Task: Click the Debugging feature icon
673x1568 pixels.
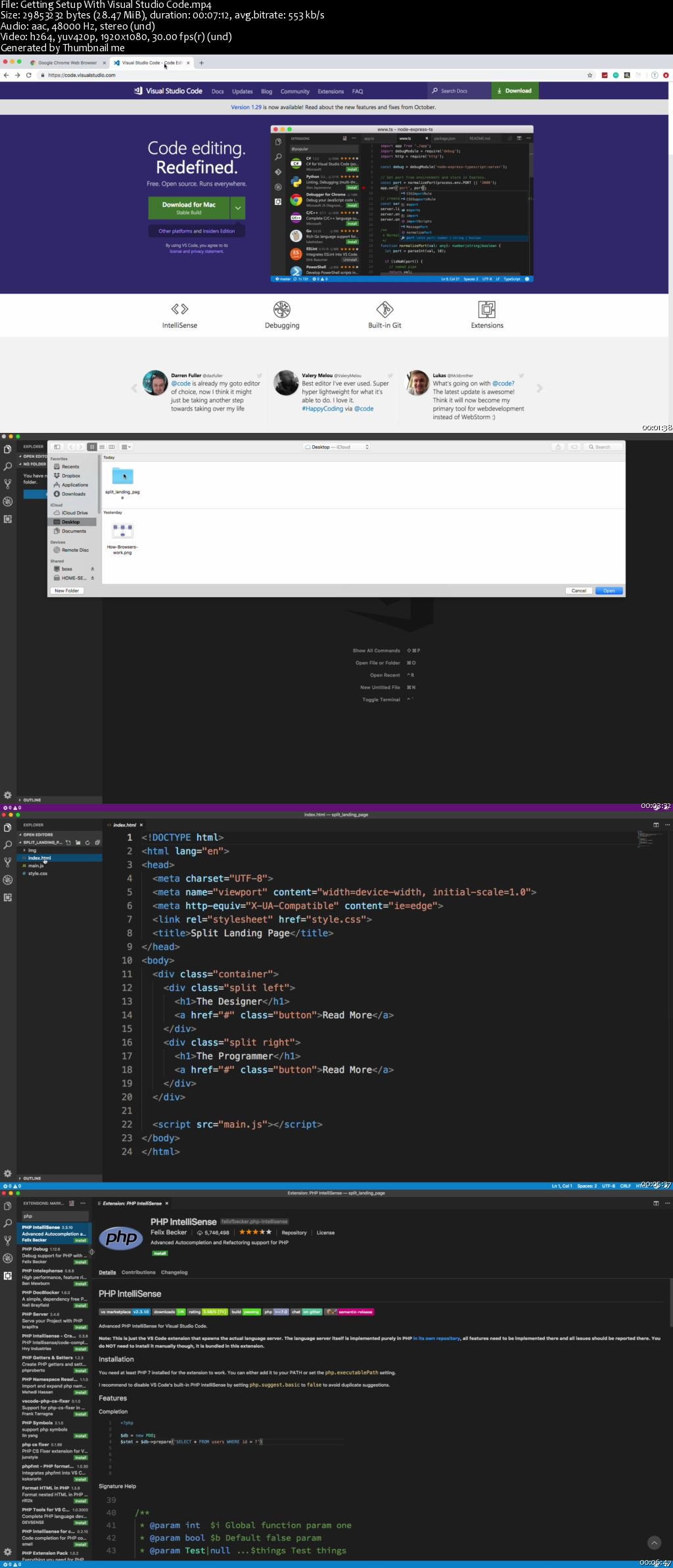Action: pyautogui.click(x=282, y=309)
